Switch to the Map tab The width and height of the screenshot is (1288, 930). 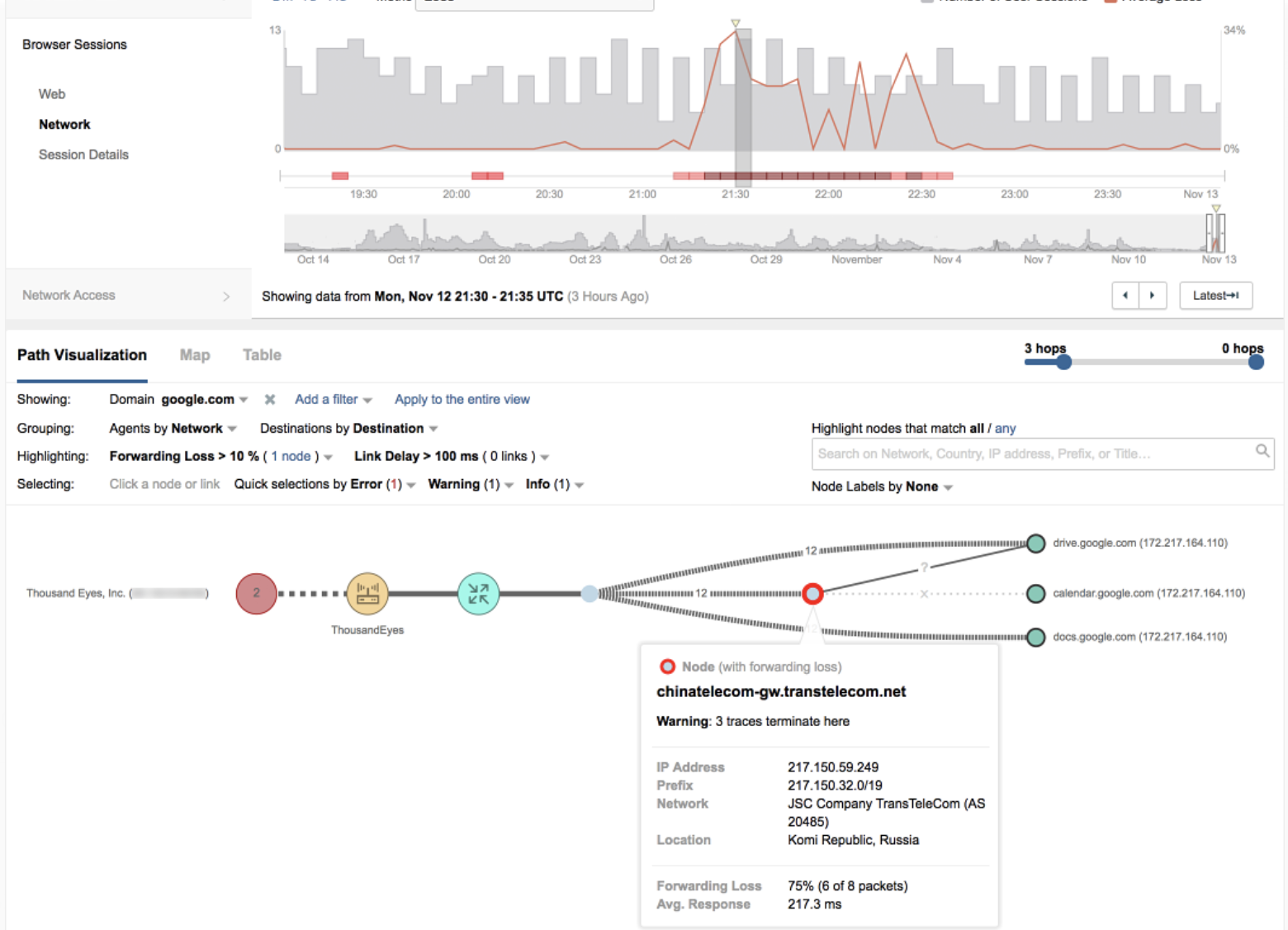(x=195, y=355)
